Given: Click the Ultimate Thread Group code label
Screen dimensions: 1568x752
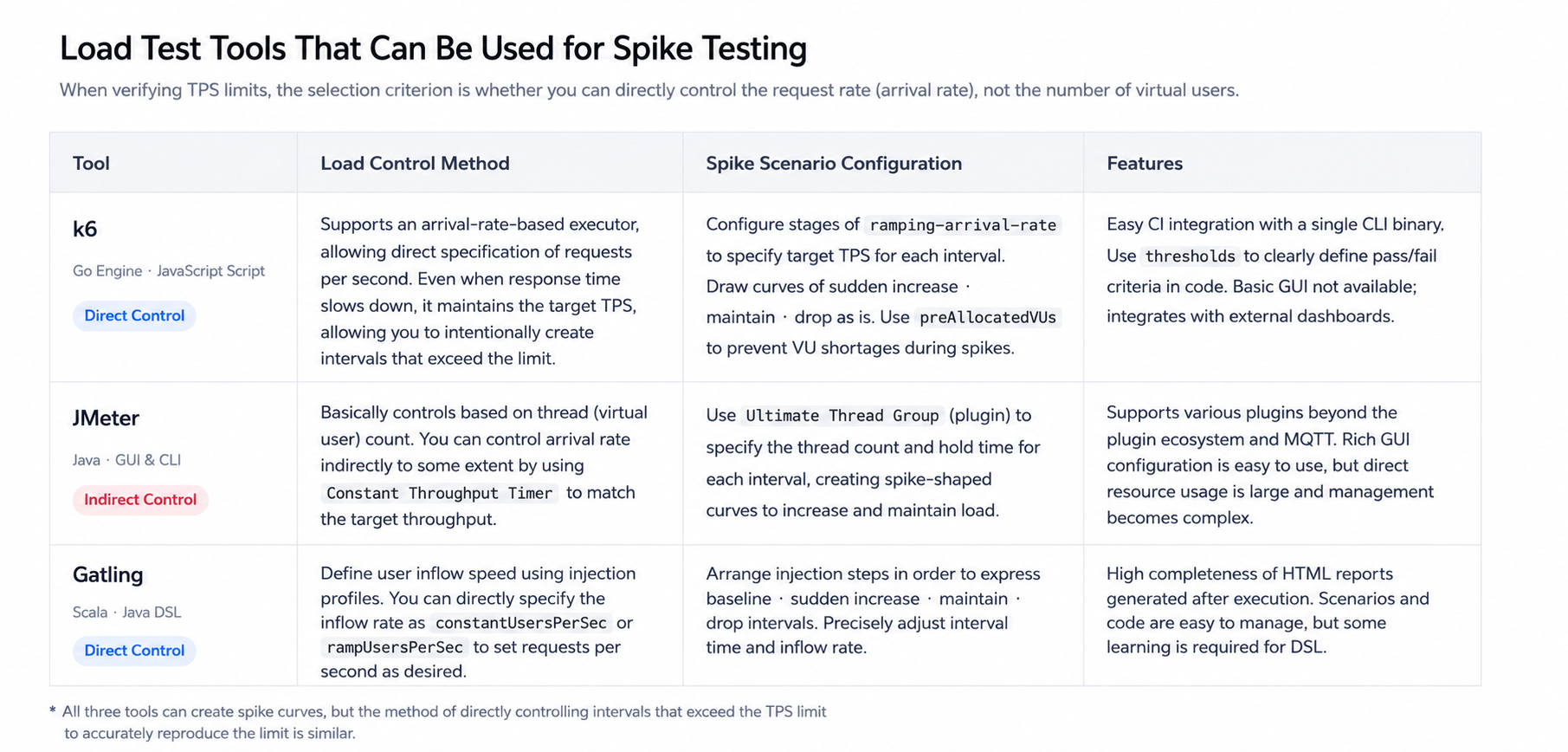Looking at the screenshot, I should coord(842,416).
